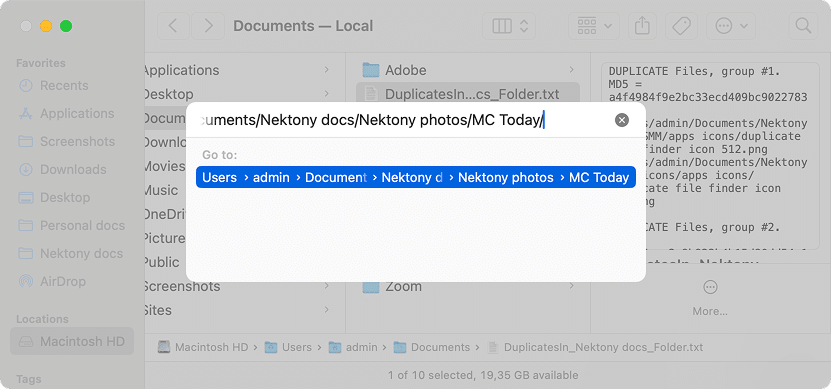This screenshot has height=389, width=831.
Task: Click the green full-screen button
Action: 66,26
